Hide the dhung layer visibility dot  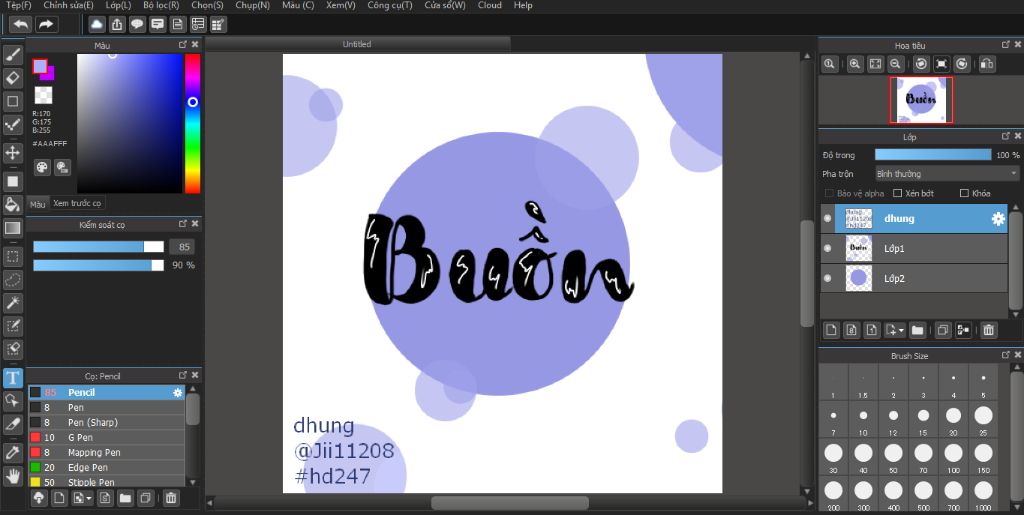(x=827, y=219)
